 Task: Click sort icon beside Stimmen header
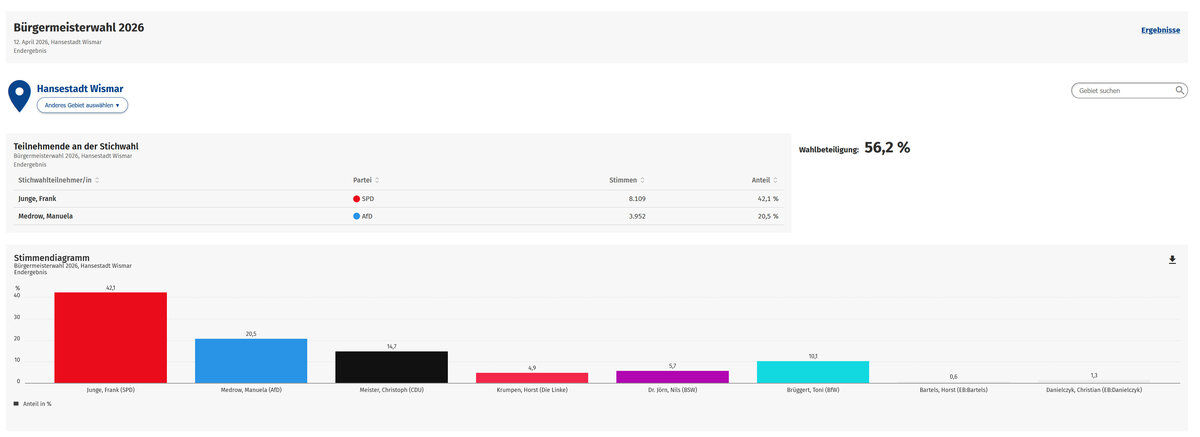pyautogui.click(x=641, y=180)
